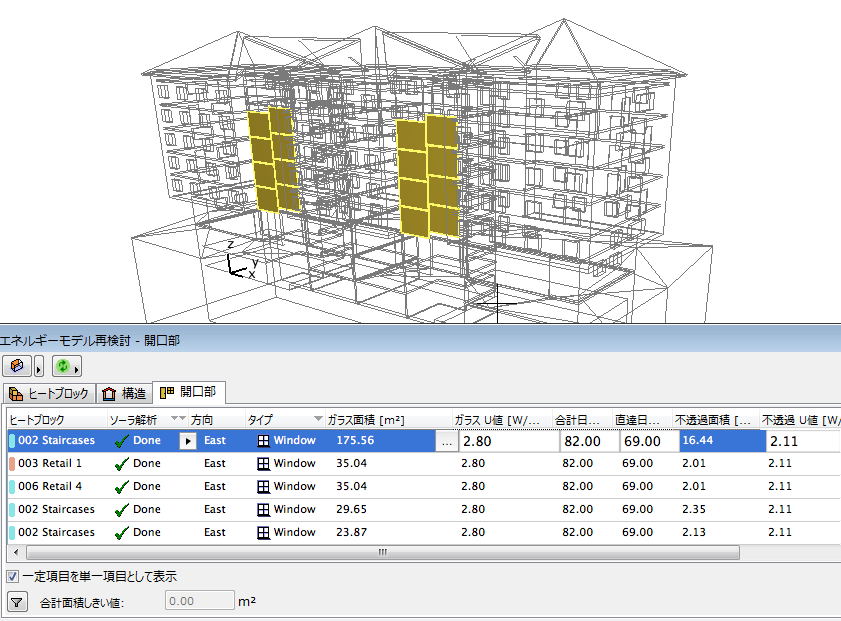Click the Window type icon in the selected row
The width and height of the screenshot is (841, 621).
[x=263, y=441]
